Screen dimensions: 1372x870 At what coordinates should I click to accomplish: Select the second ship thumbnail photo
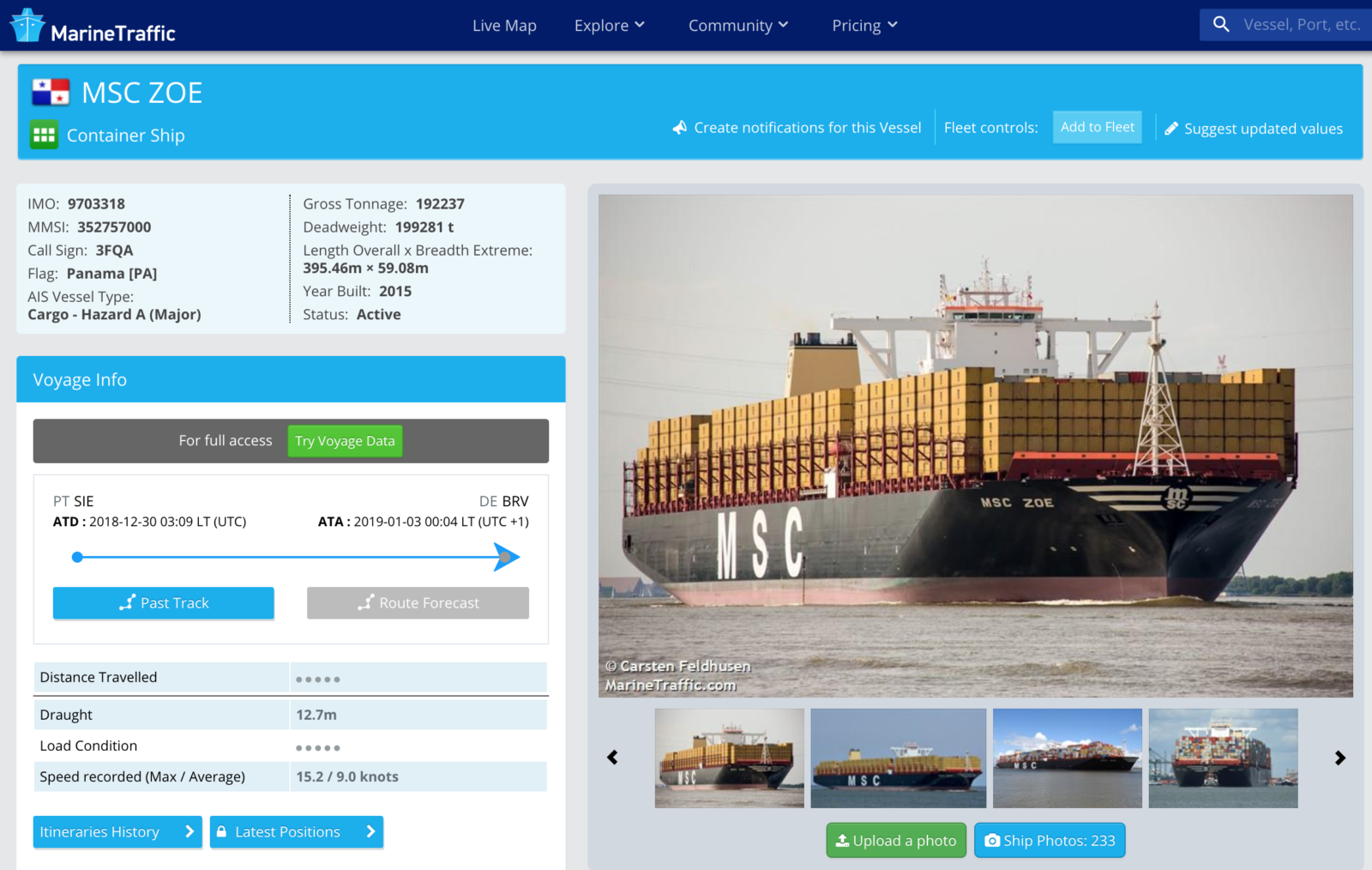[x=898, y=758]
